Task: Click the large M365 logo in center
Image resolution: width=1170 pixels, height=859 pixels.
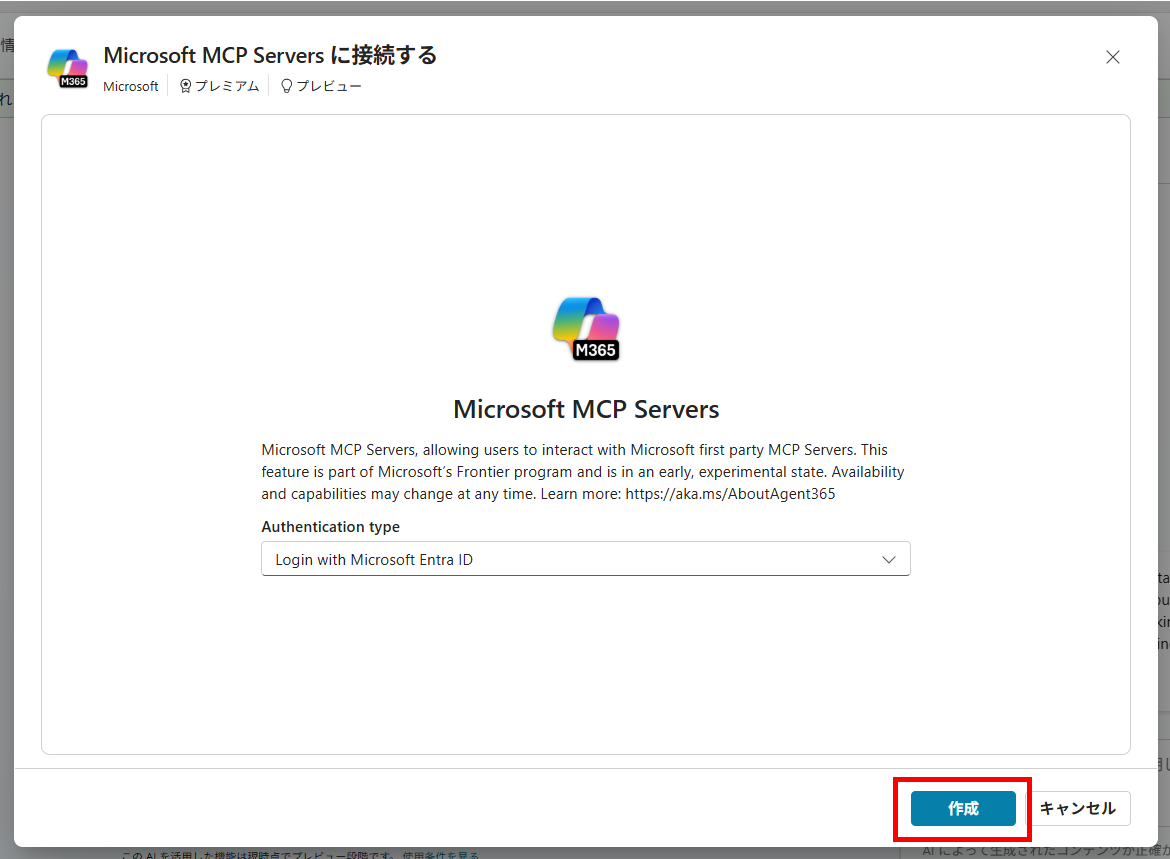Action: [586, 328]
